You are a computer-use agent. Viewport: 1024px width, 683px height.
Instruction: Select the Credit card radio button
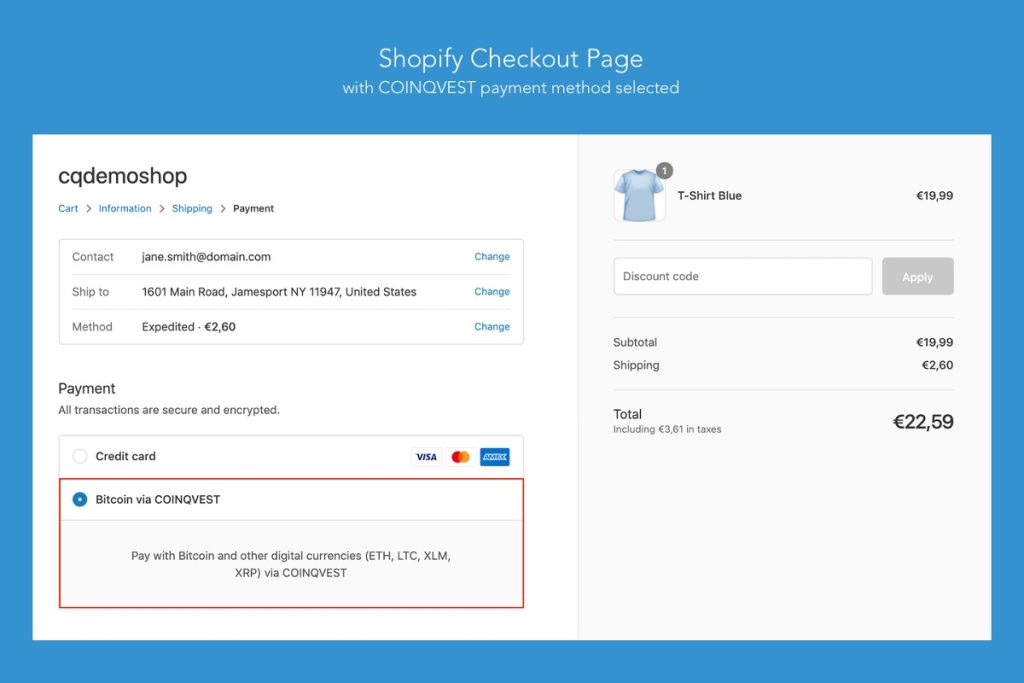pos(80,457)
